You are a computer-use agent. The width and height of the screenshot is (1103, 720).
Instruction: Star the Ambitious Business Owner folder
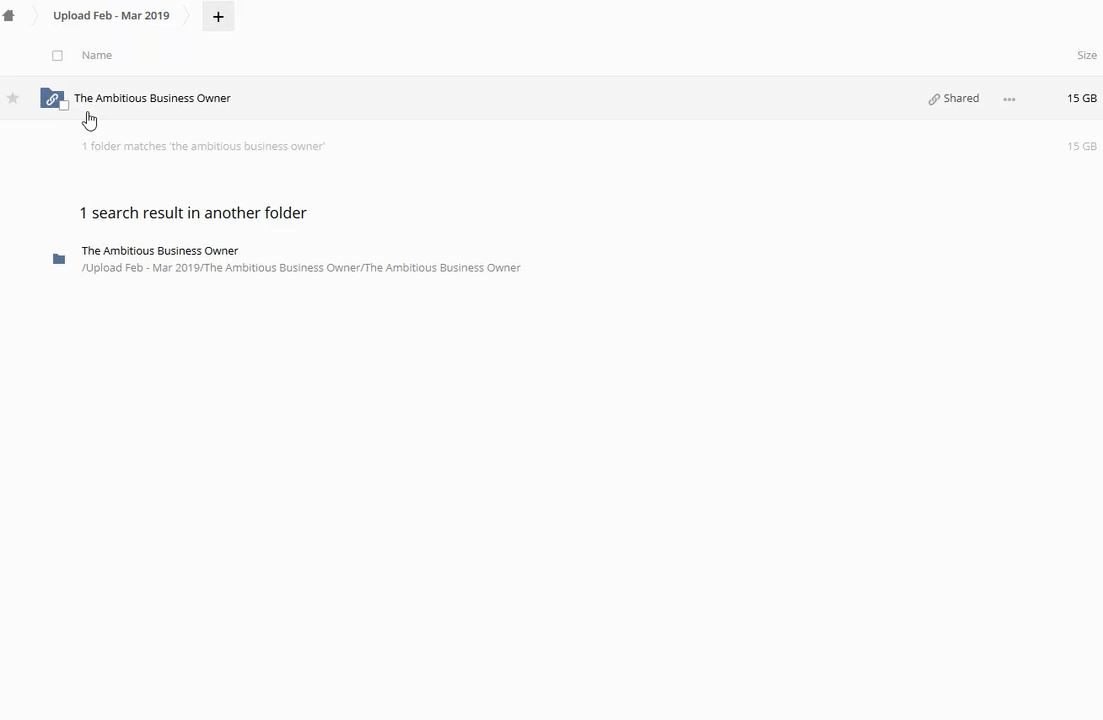pos(13,98)
